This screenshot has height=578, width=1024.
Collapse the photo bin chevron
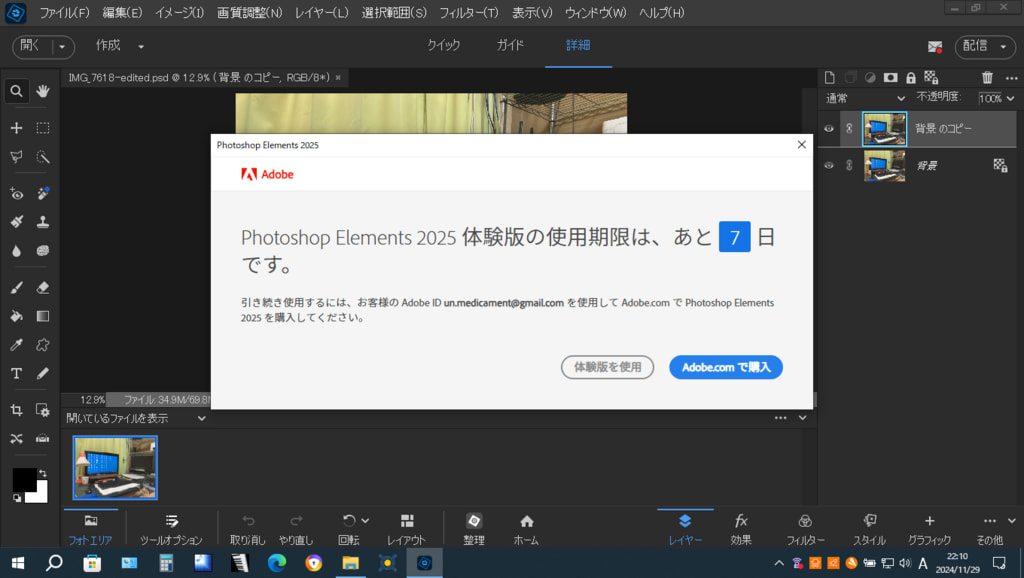click(803, 418)
